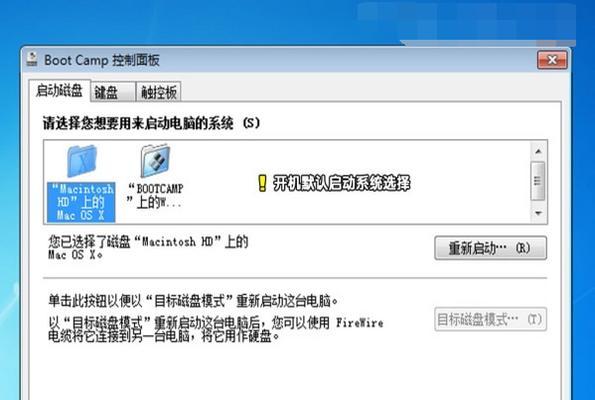Click the 目标磁盘模式 (T) button
The height and width of the screenshot is (400, 595).
coord(490,320)
